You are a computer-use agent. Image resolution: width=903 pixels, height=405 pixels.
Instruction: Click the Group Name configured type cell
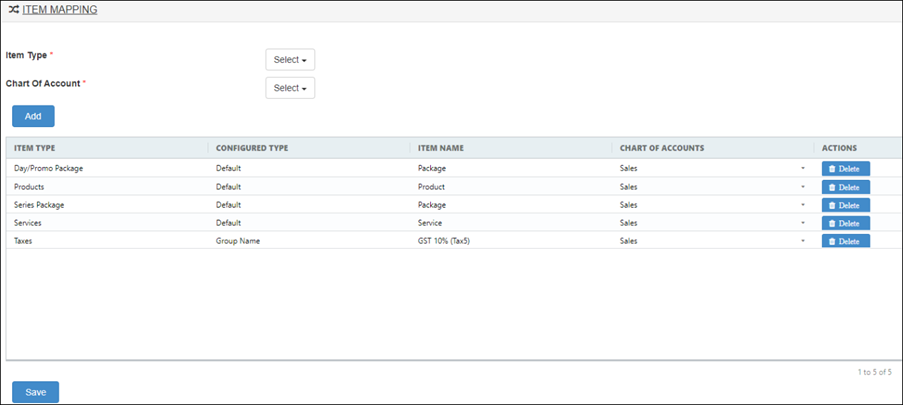pos(238,241)
